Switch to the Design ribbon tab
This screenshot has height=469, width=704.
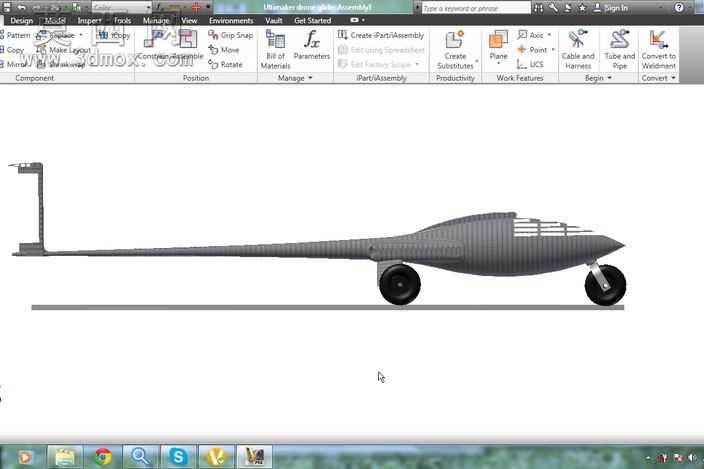(x=21, y=21)
